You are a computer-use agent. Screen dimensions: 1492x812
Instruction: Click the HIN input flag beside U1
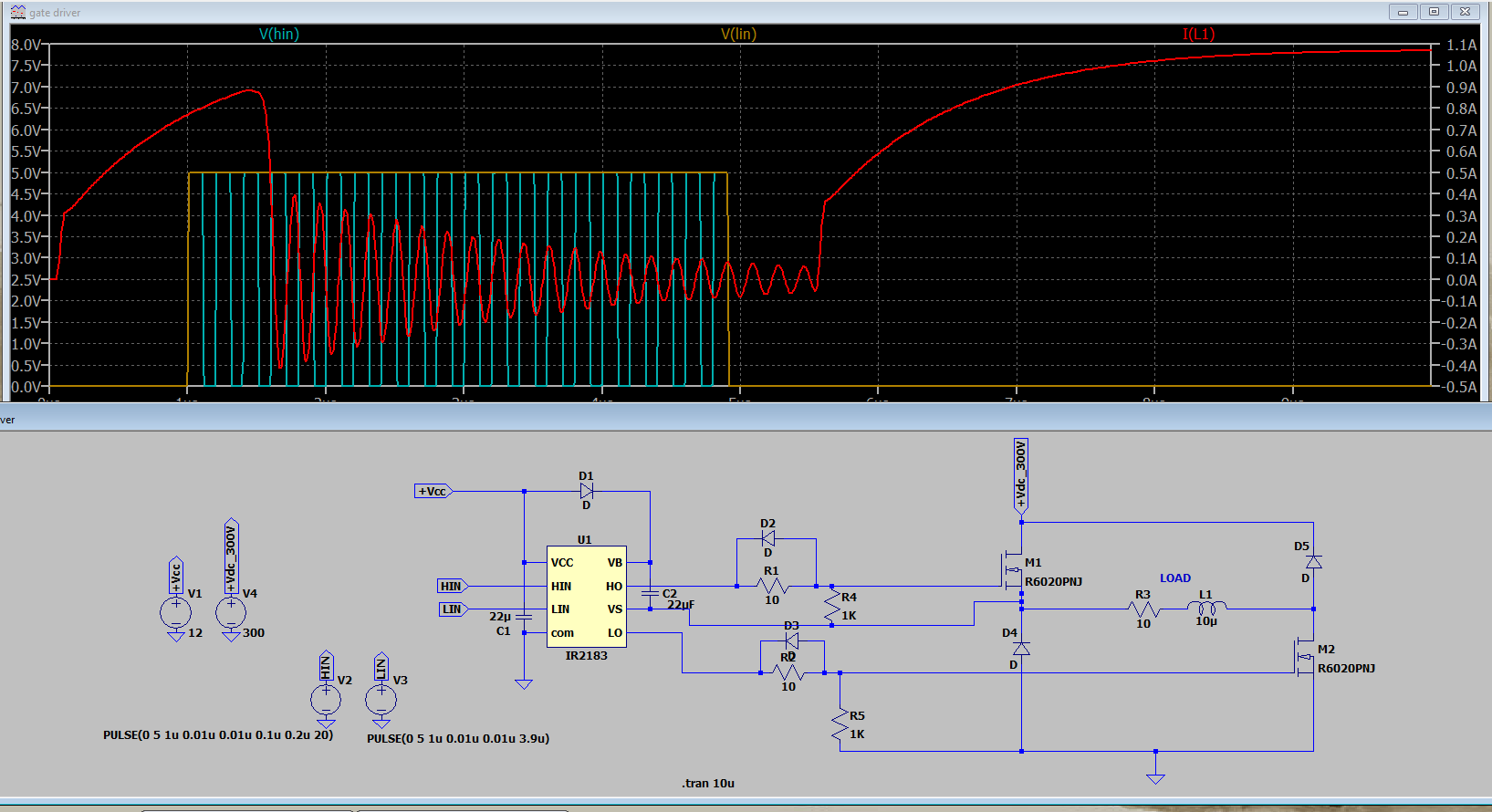tap(453, 586)
